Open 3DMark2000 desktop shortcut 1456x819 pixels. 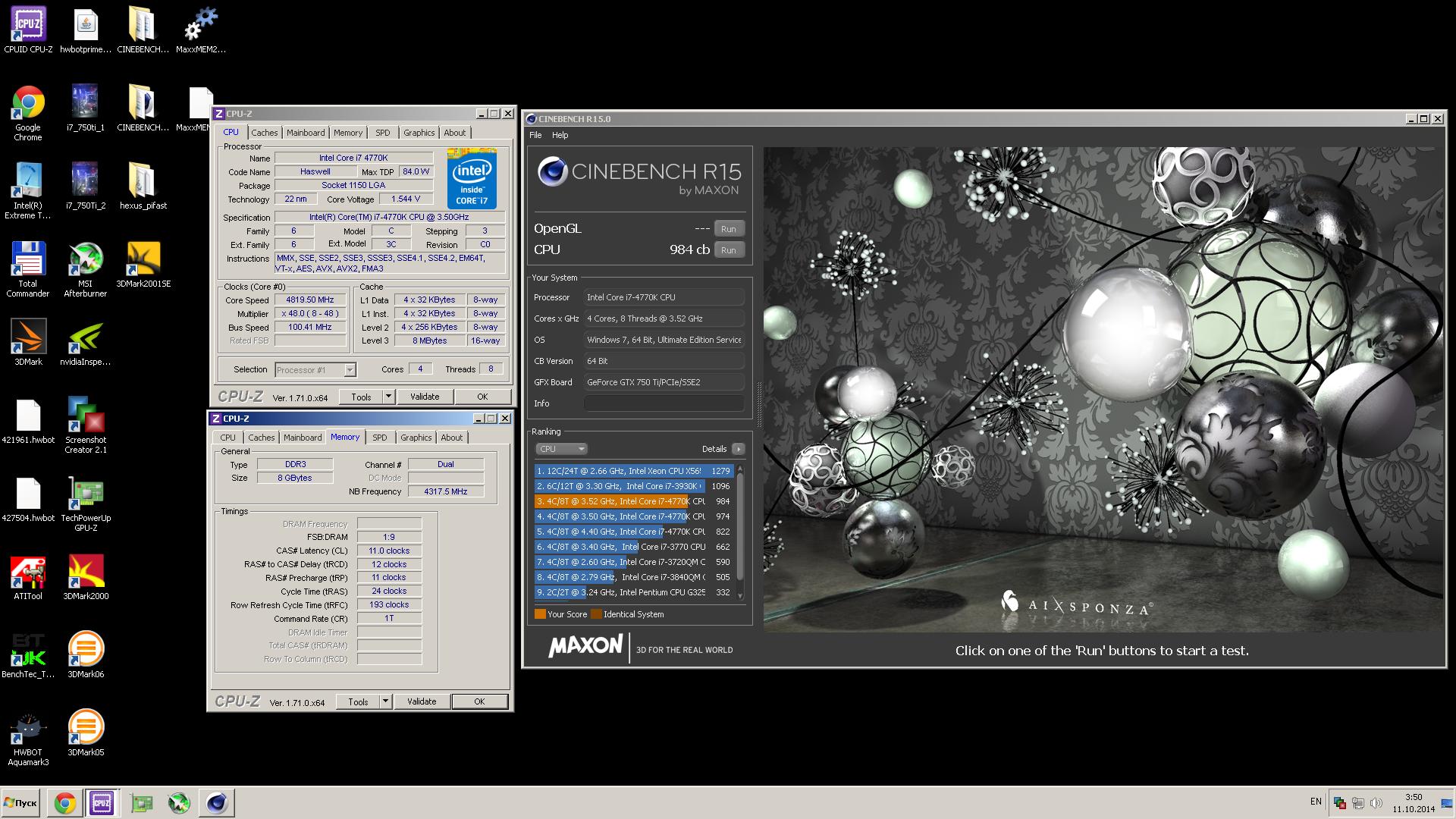[x=86, y=576]
